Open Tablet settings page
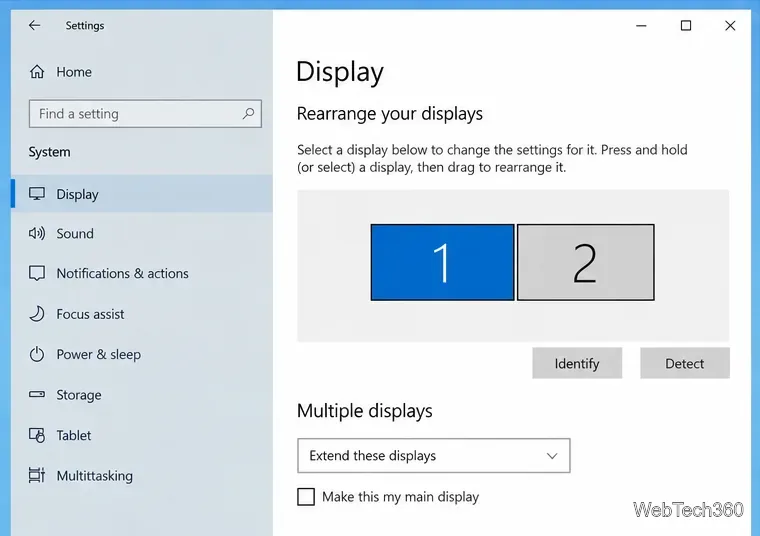 [142, 435]
